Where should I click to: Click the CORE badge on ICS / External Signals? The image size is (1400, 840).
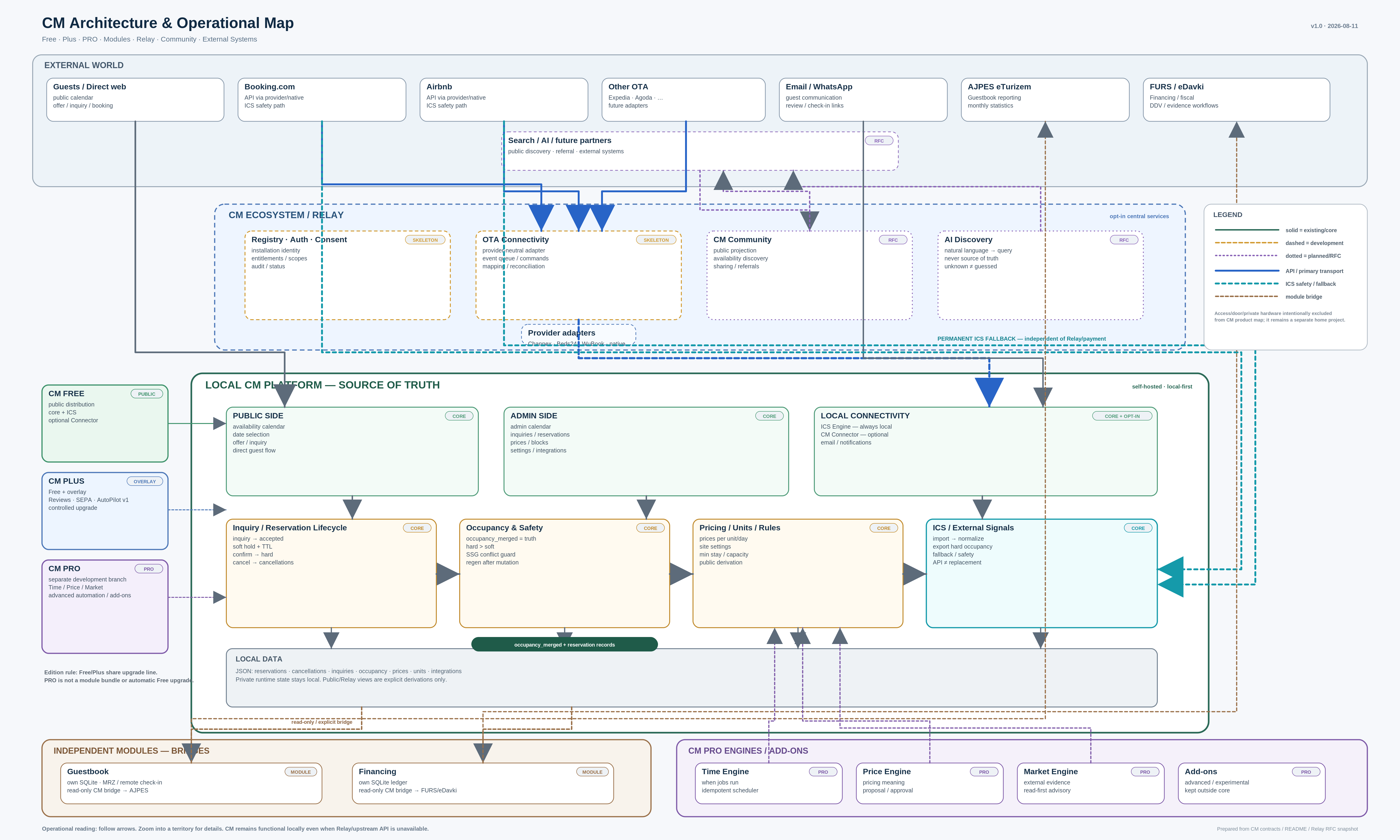tap(1138, 528)
